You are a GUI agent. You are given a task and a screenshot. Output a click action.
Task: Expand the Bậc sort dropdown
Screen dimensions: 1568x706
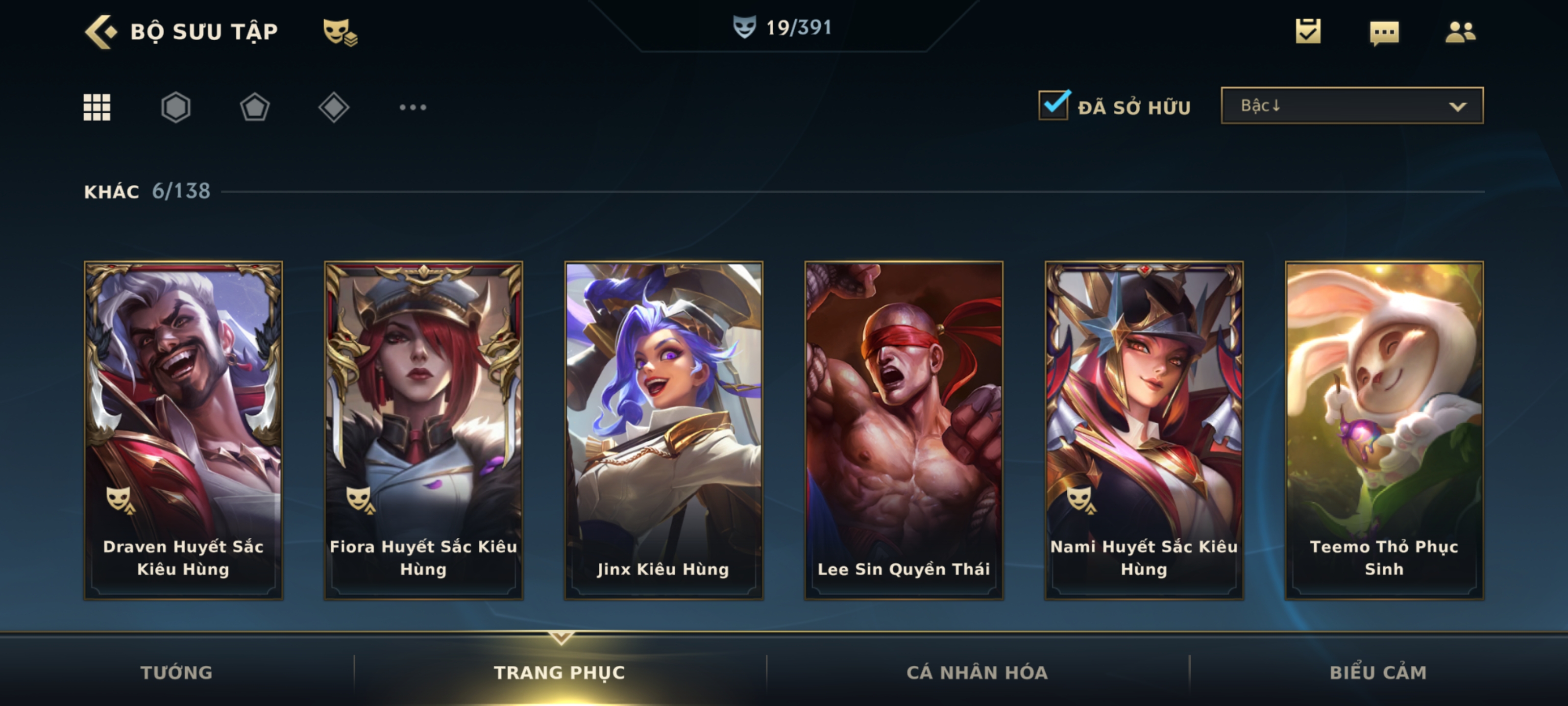point(1352,105)
